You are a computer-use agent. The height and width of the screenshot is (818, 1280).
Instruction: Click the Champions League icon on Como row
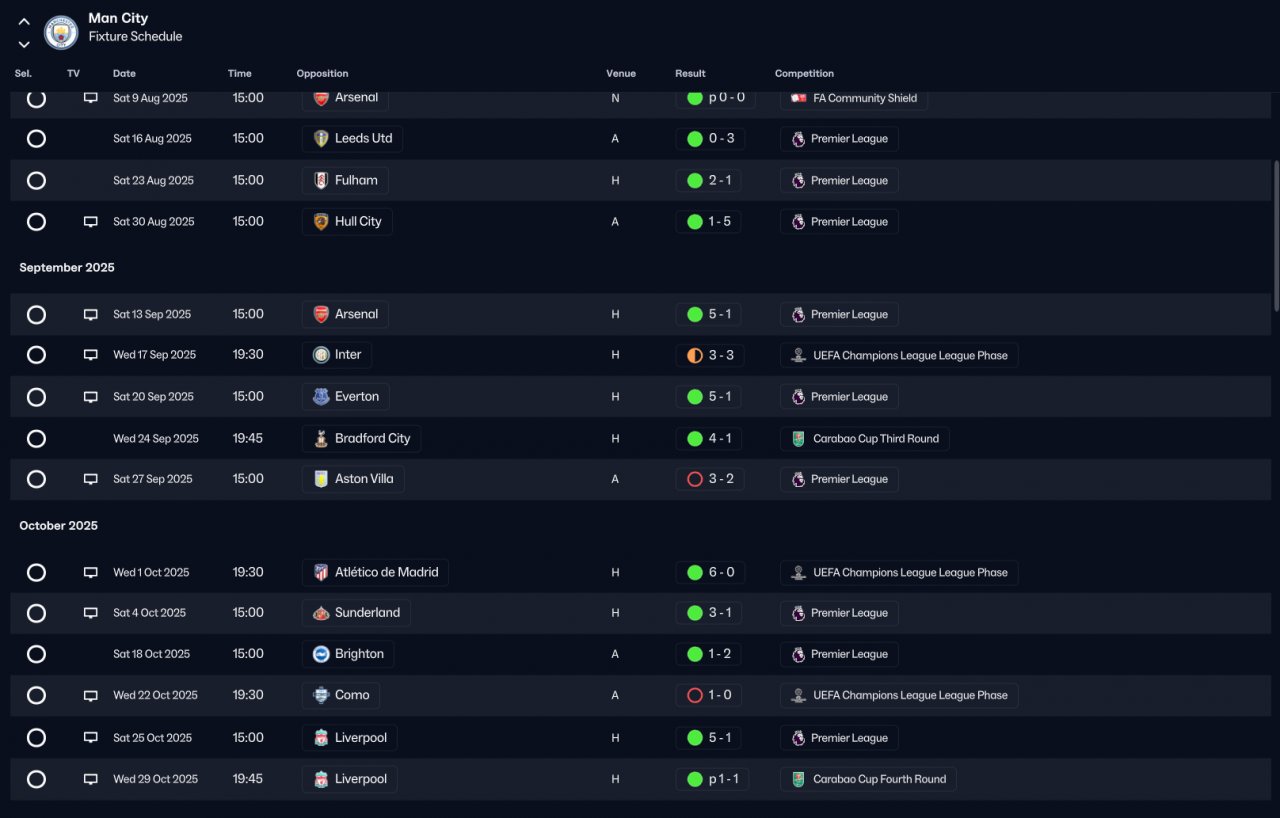click(x=798, y=695)
